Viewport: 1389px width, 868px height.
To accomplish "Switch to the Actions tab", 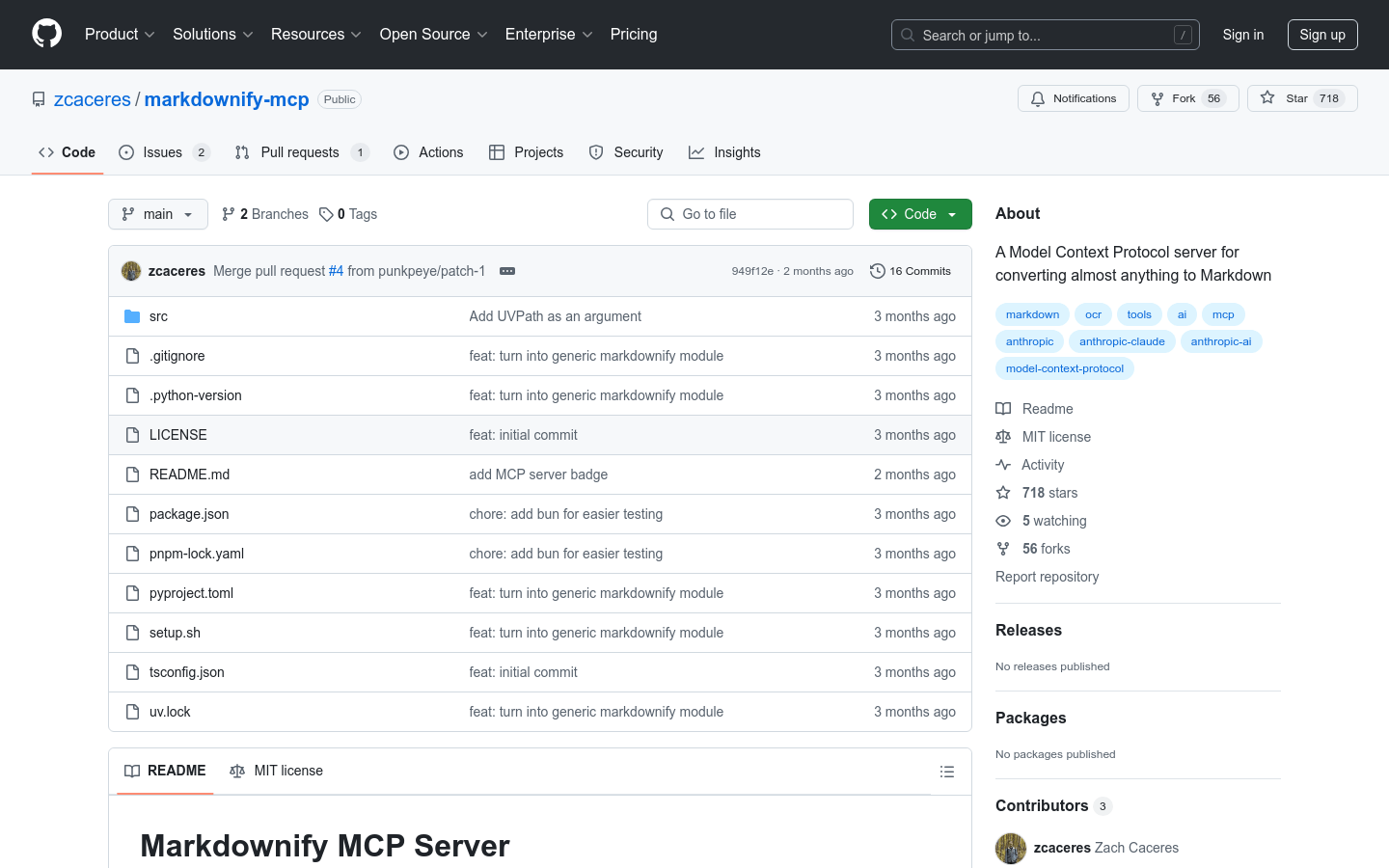I will tap(428, 152).
